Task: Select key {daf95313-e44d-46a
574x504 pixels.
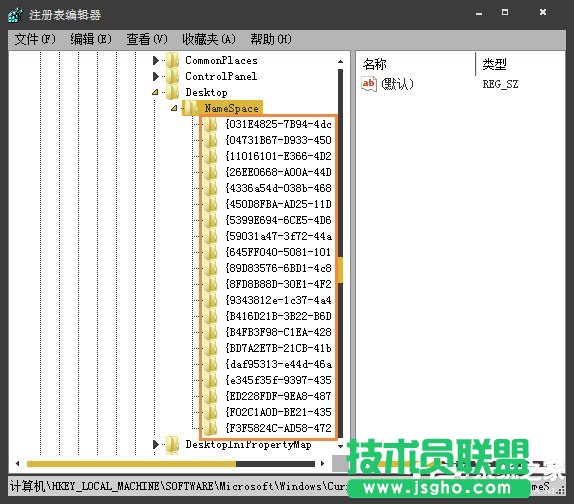Action: pos(278,364)
